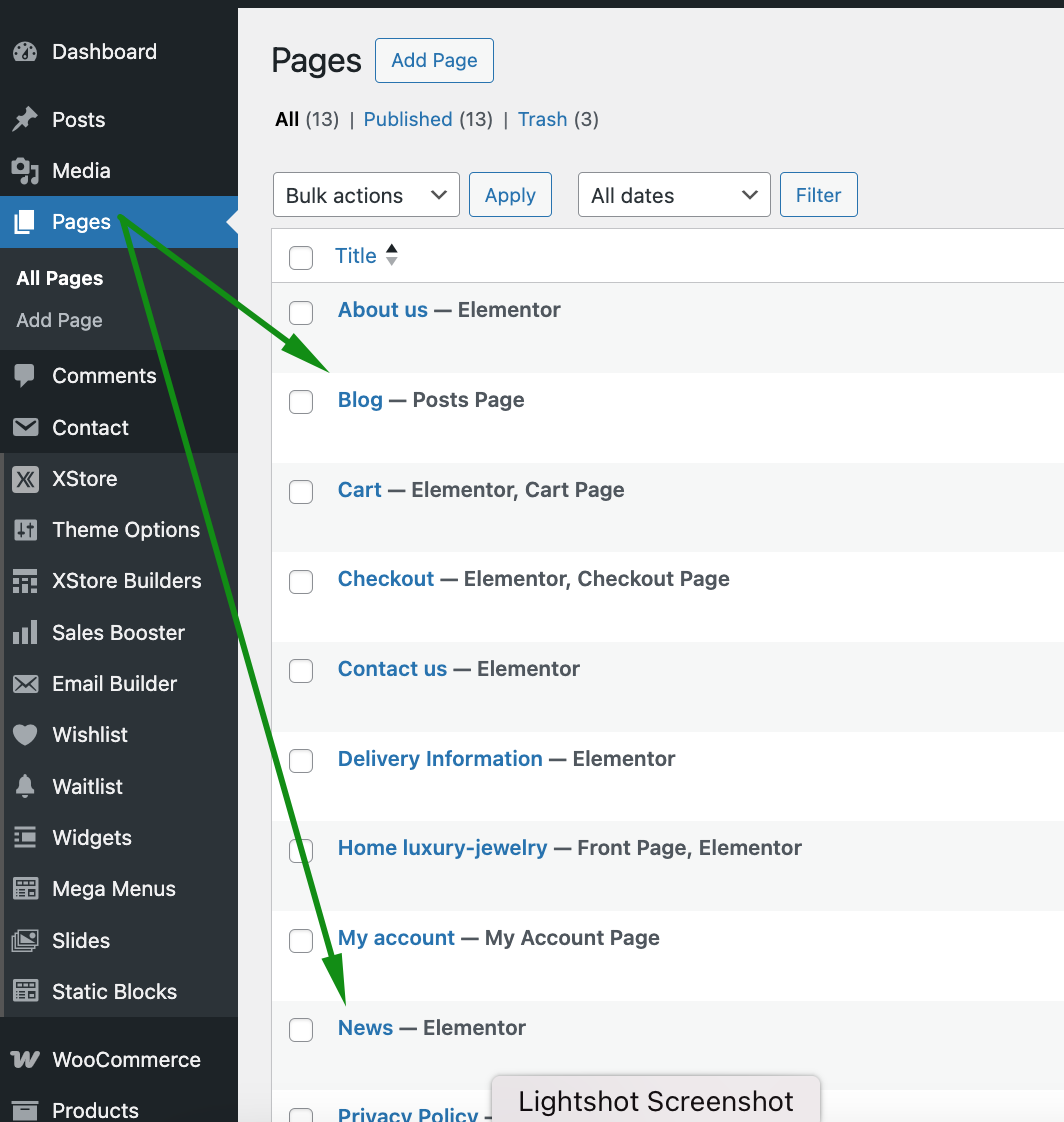
Task: Open Theme Options menu label
Action: click(x=126, y=530)
